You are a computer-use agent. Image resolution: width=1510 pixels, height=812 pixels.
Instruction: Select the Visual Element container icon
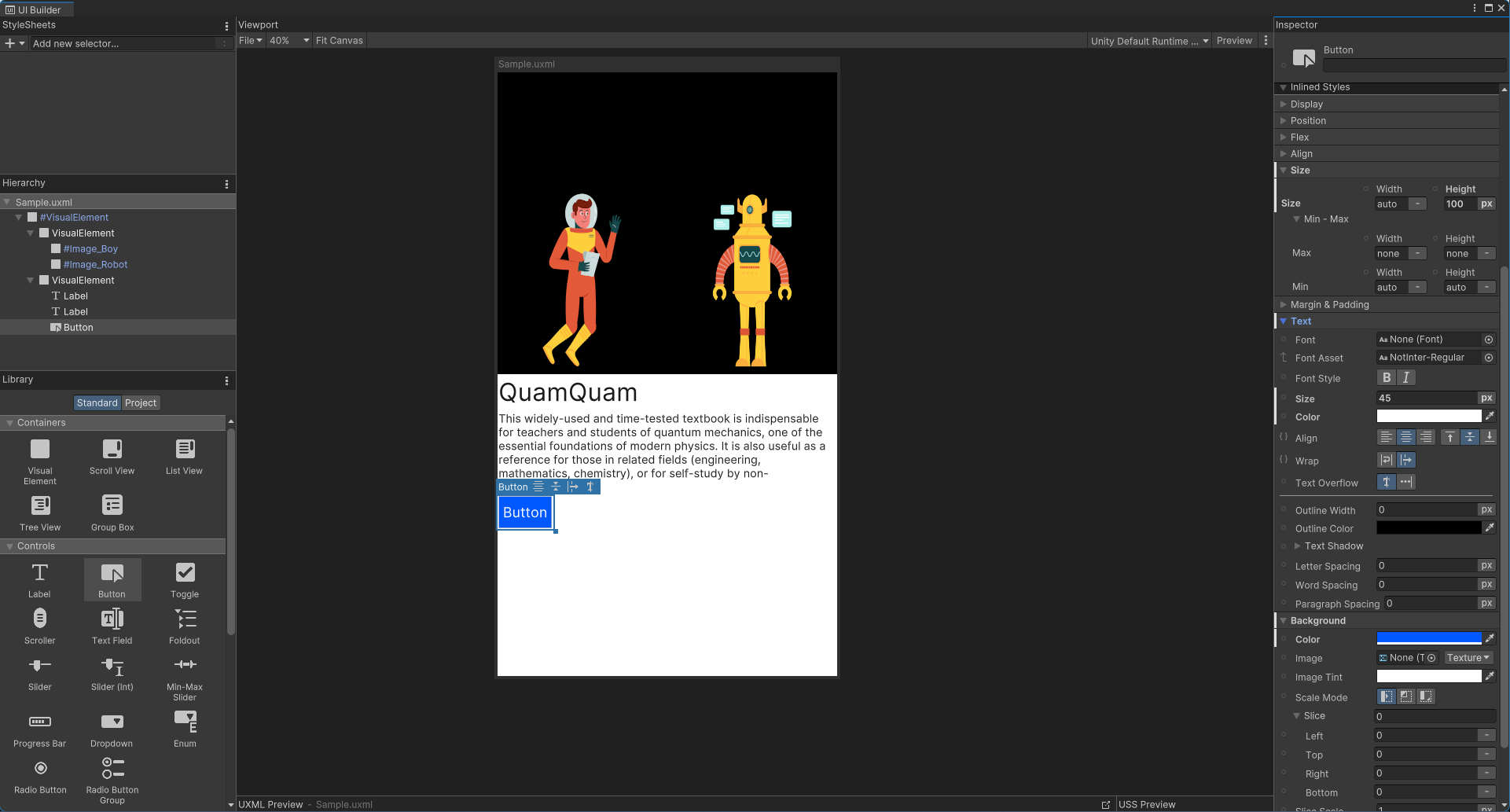coord(40,449)
